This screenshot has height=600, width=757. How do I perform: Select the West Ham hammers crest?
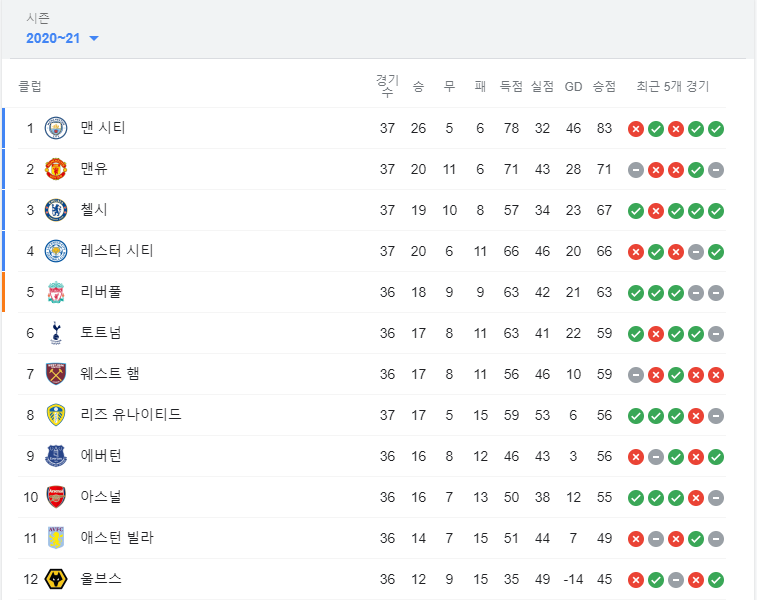point(56,374)
